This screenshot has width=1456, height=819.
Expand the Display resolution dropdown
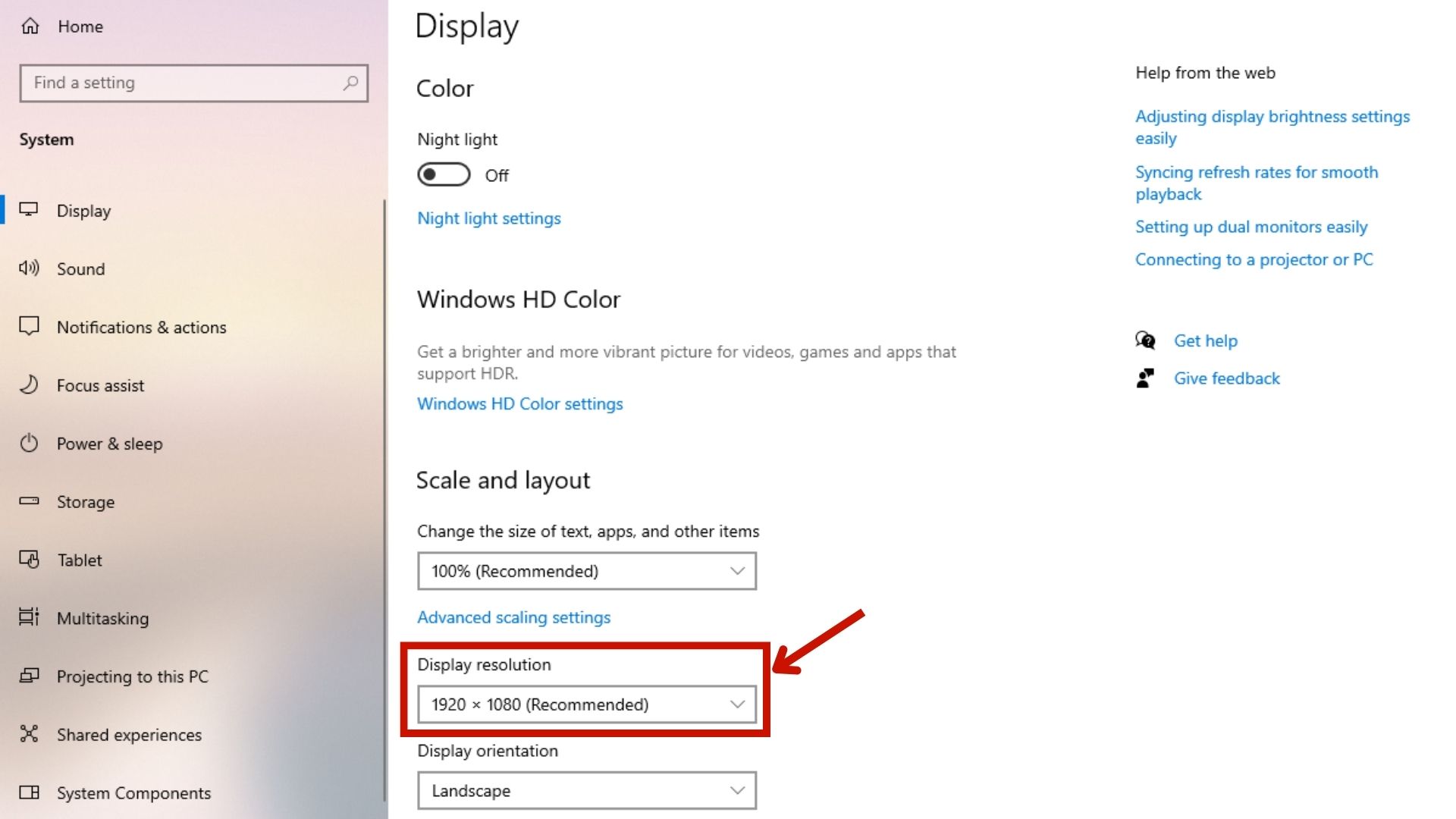coord(587,704)
